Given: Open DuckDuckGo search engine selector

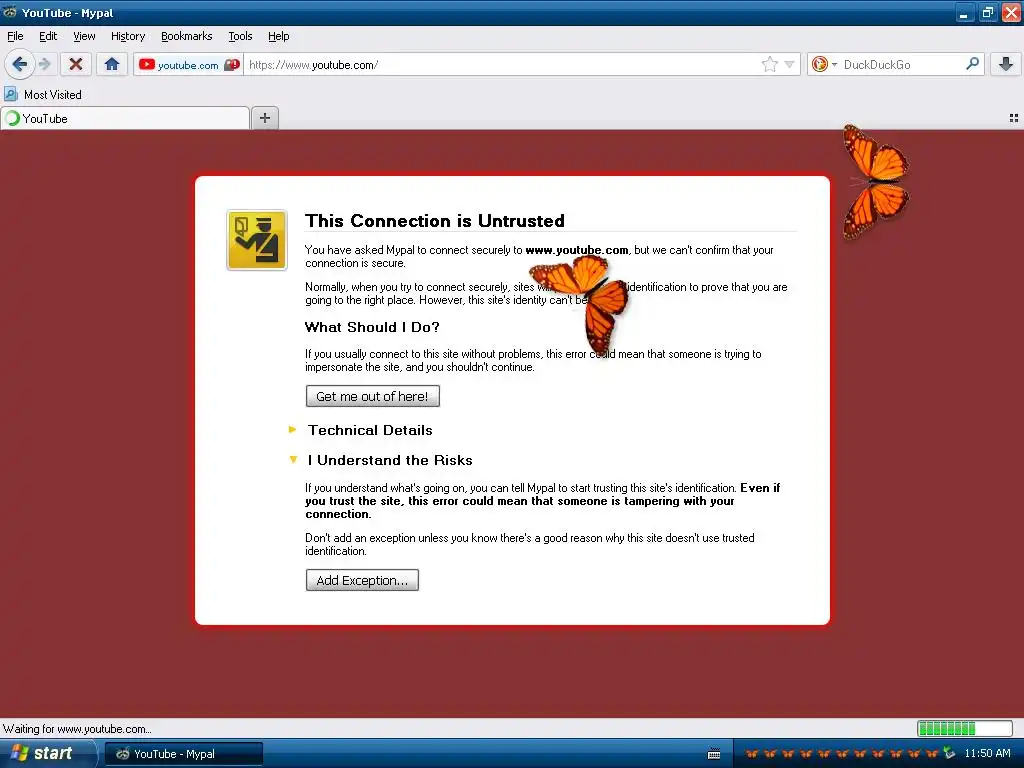Looking at the screenshot, I should [x=824, y=64].
